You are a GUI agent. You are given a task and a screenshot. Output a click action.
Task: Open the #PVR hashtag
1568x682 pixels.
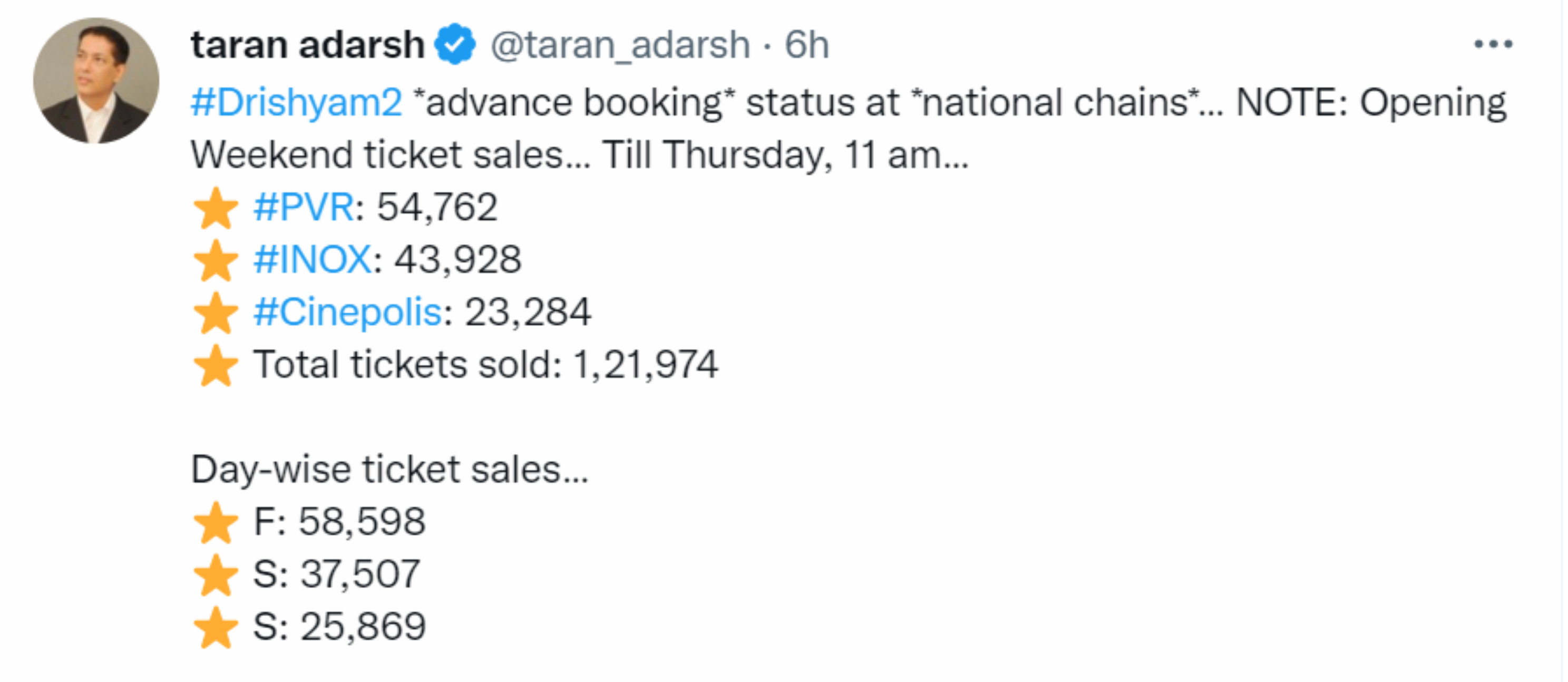[x=304, y=207]
